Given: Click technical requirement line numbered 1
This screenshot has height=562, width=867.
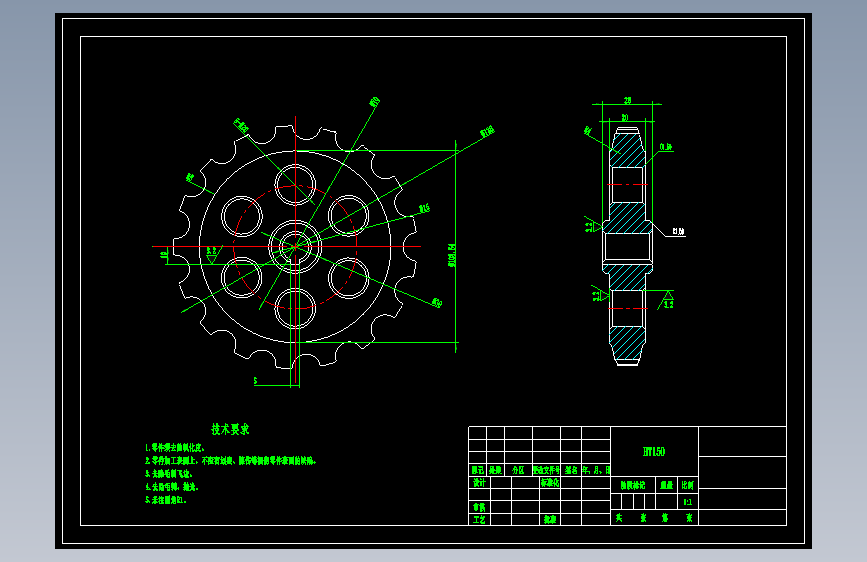Looking at the screenshot, I should point(175,447).
